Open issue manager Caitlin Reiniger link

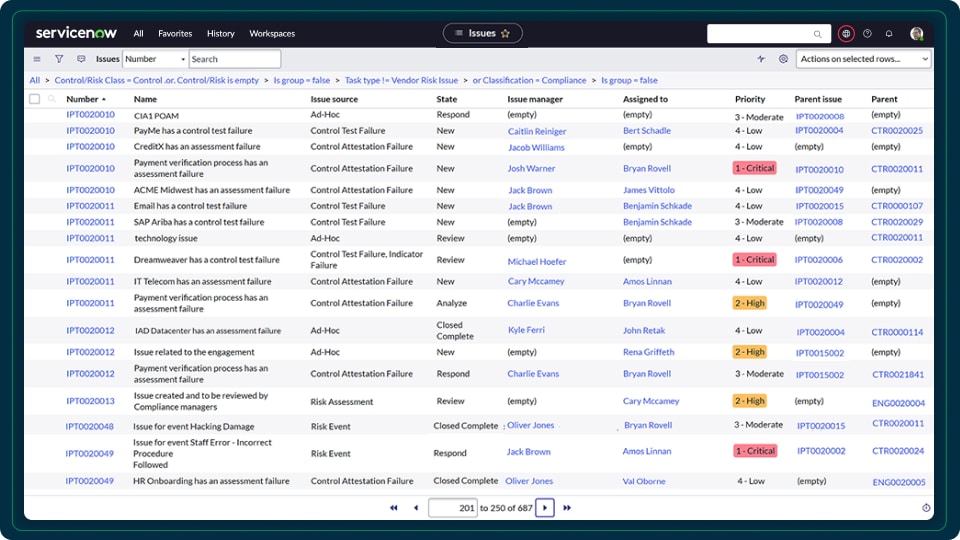pos(536,131)
